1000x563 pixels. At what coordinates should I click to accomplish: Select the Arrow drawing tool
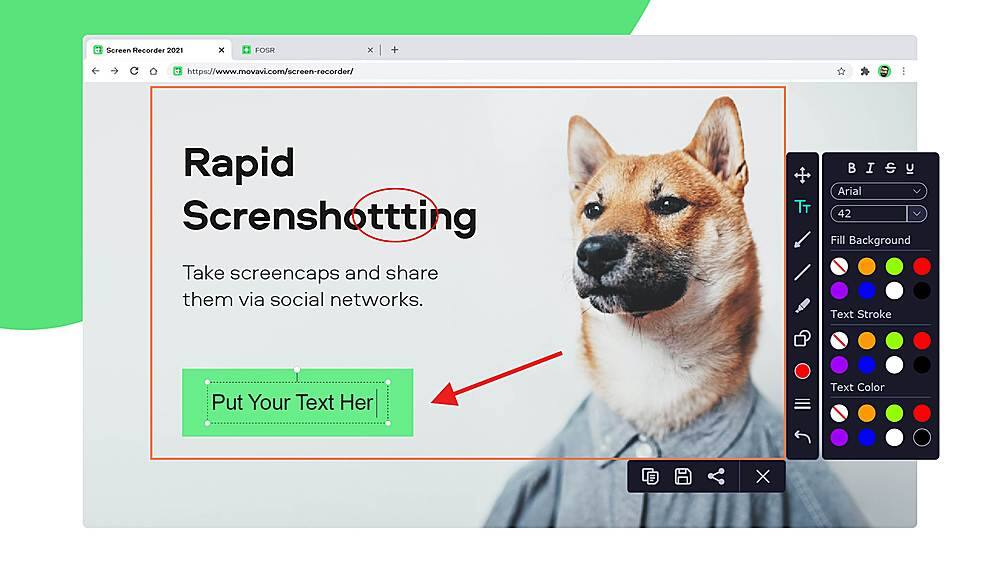(x=802, y=240)
